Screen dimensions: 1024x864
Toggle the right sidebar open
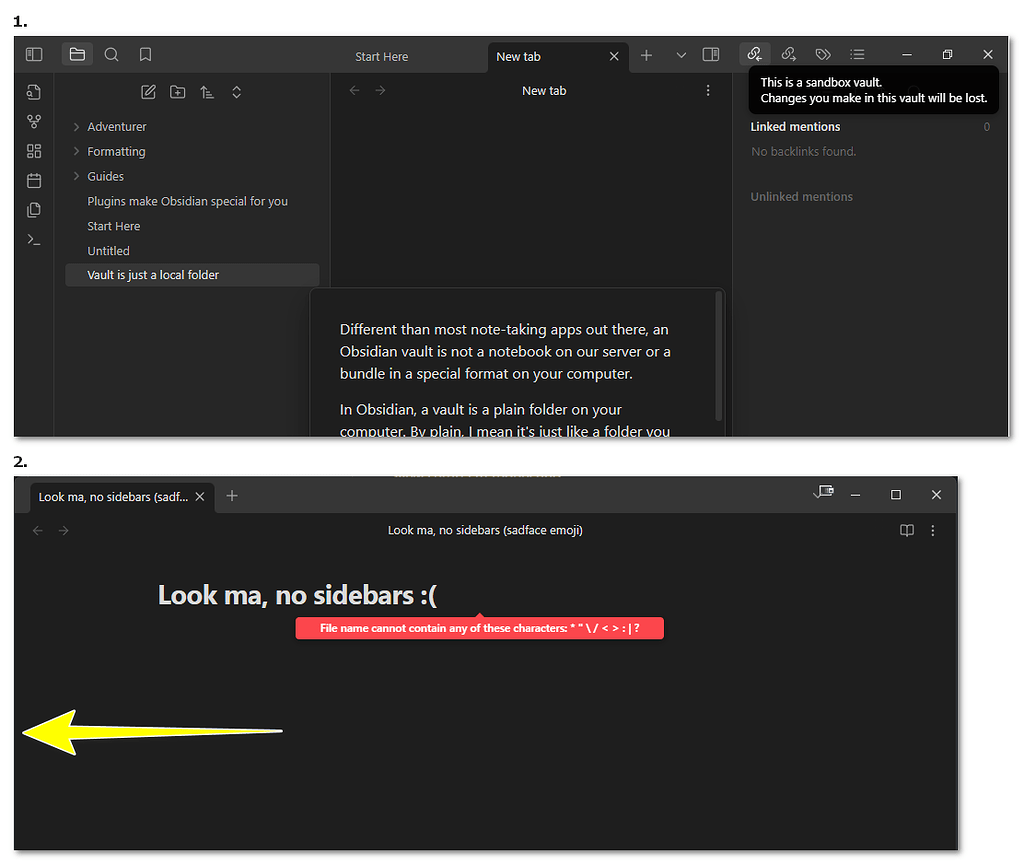point(711,54)
